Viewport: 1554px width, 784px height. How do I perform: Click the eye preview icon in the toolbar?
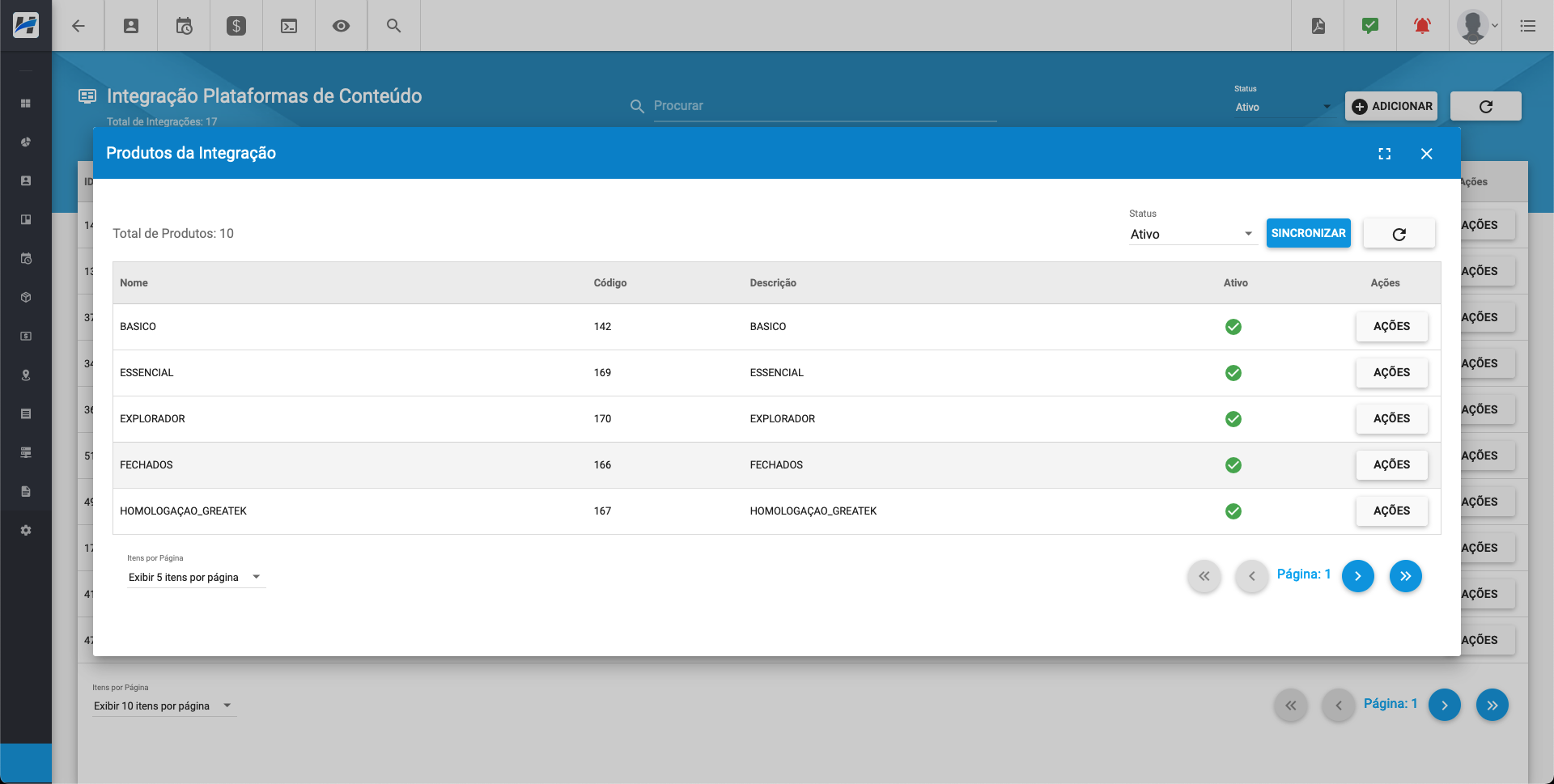340,26
